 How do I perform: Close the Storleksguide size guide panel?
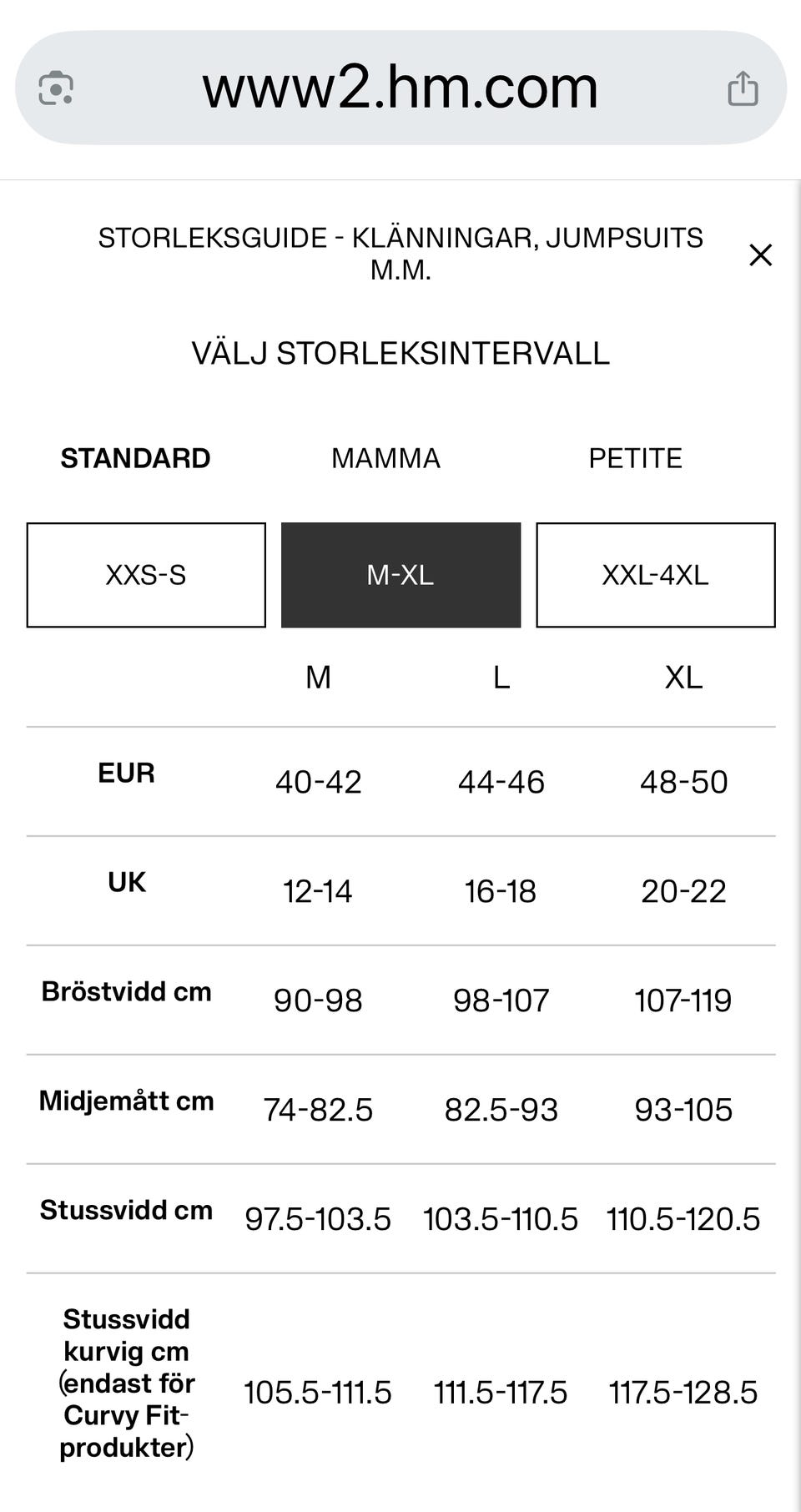click(760, 255)
